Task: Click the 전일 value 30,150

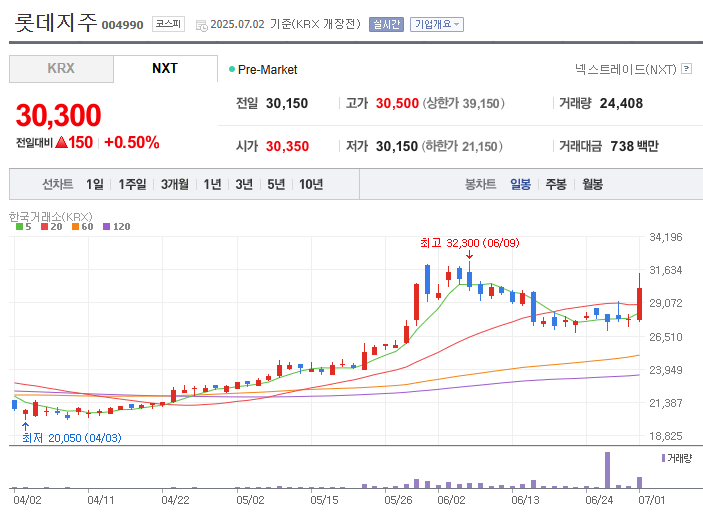Action: click(x=287, y=104)
